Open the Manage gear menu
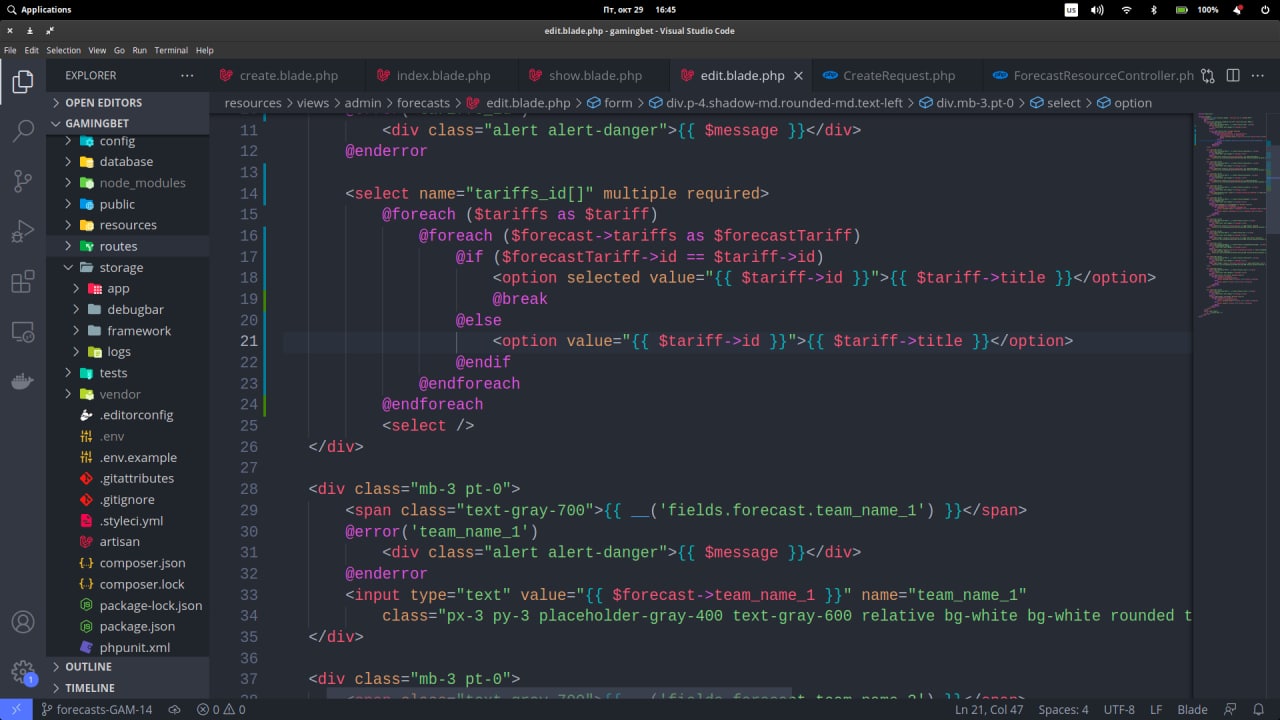 [22, 671]
